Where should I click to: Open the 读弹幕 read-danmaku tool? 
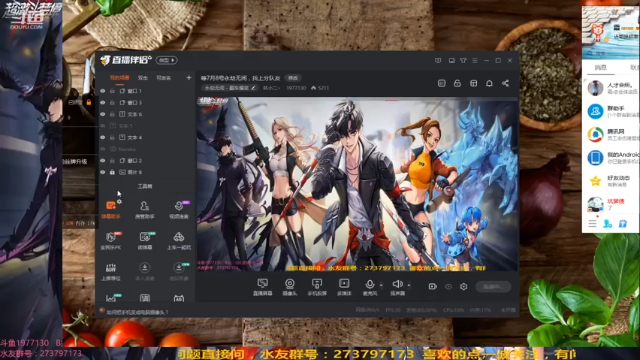(144, 240)
